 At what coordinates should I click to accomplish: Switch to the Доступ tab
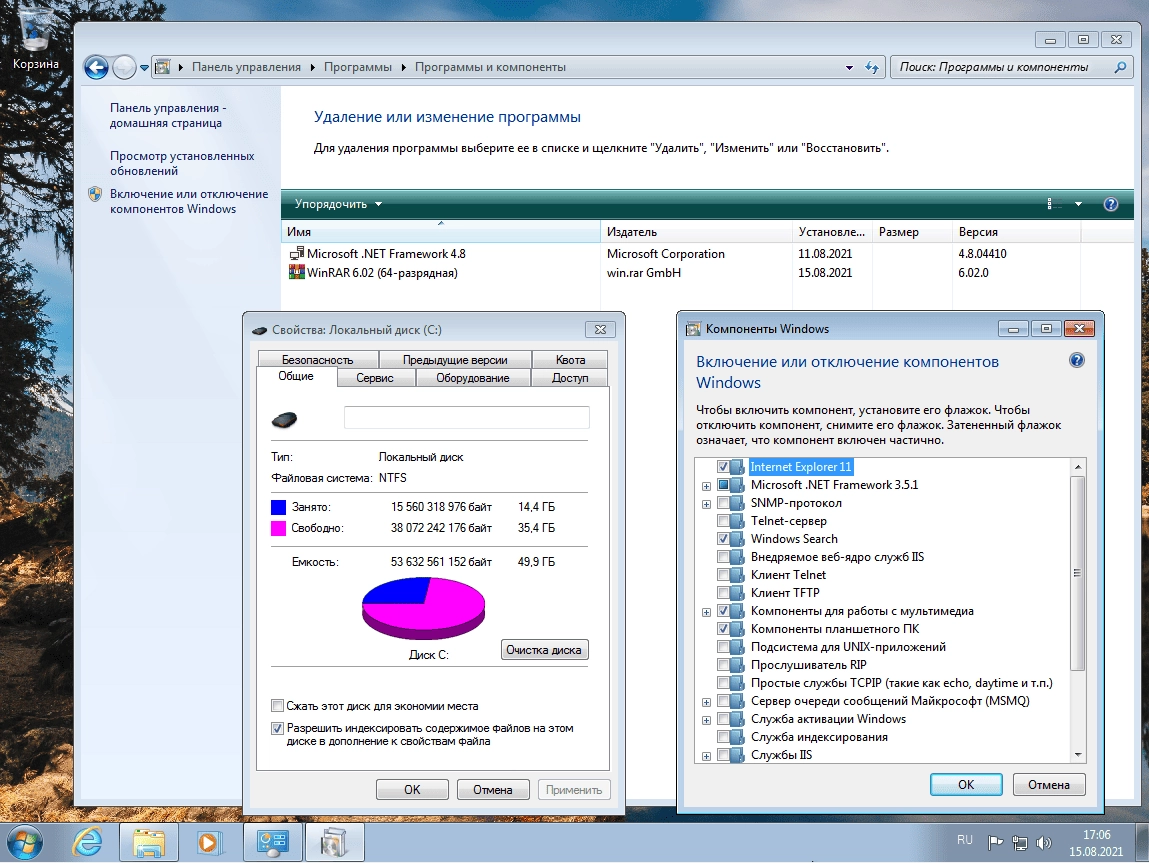[x=570, y=378]
